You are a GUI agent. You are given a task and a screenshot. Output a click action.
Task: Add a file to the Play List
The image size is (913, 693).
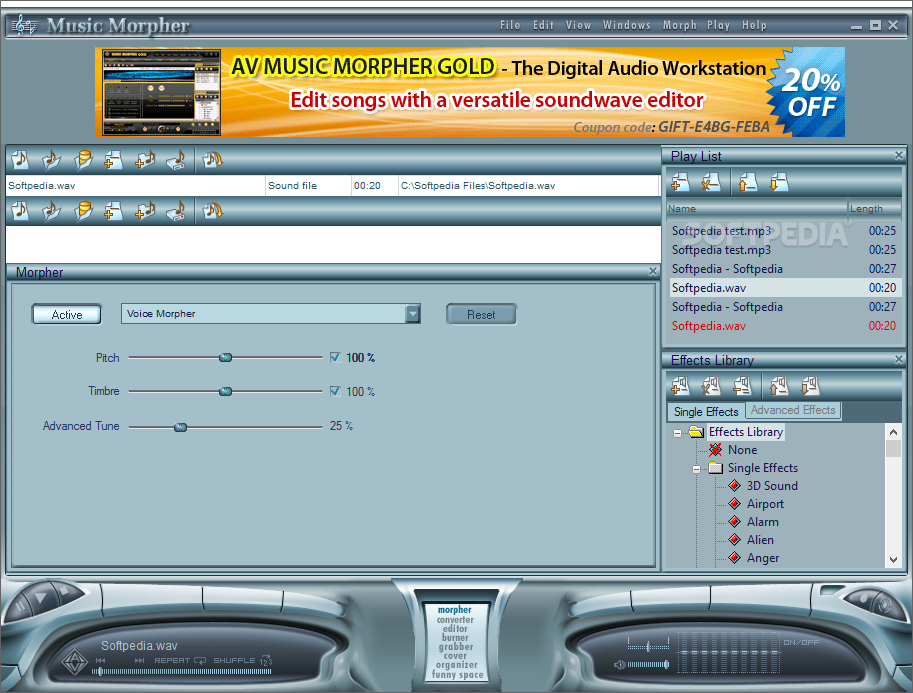coord(680,182)
